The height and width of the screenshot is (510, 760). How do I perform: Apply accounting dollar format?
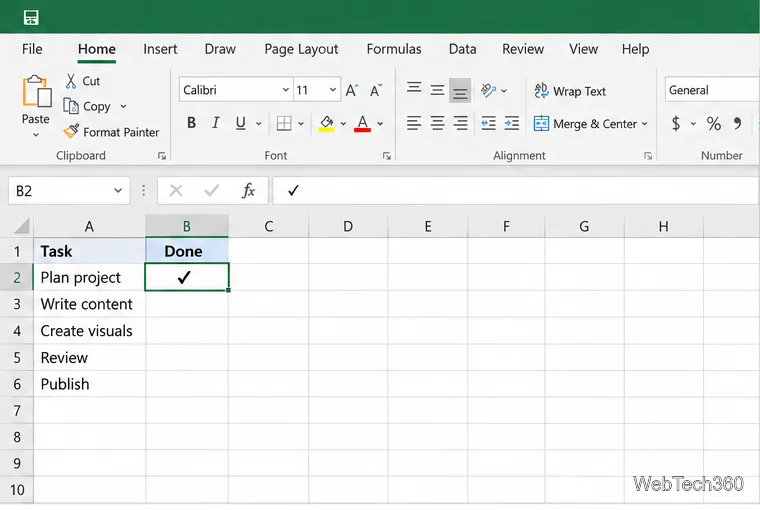(676, 123)
